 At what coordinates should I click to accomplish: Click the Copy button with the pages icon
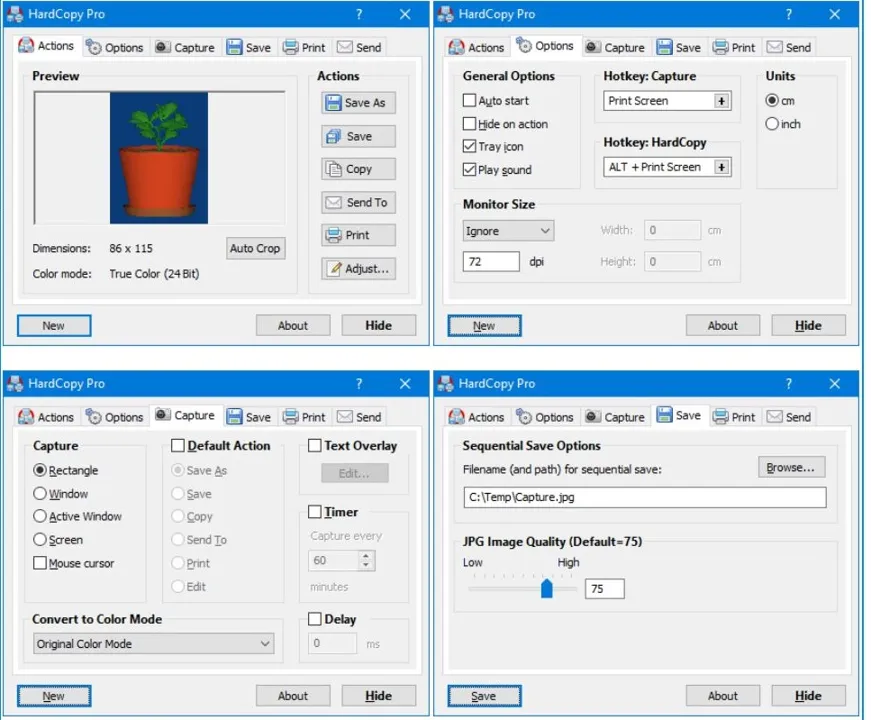point(358,169)
